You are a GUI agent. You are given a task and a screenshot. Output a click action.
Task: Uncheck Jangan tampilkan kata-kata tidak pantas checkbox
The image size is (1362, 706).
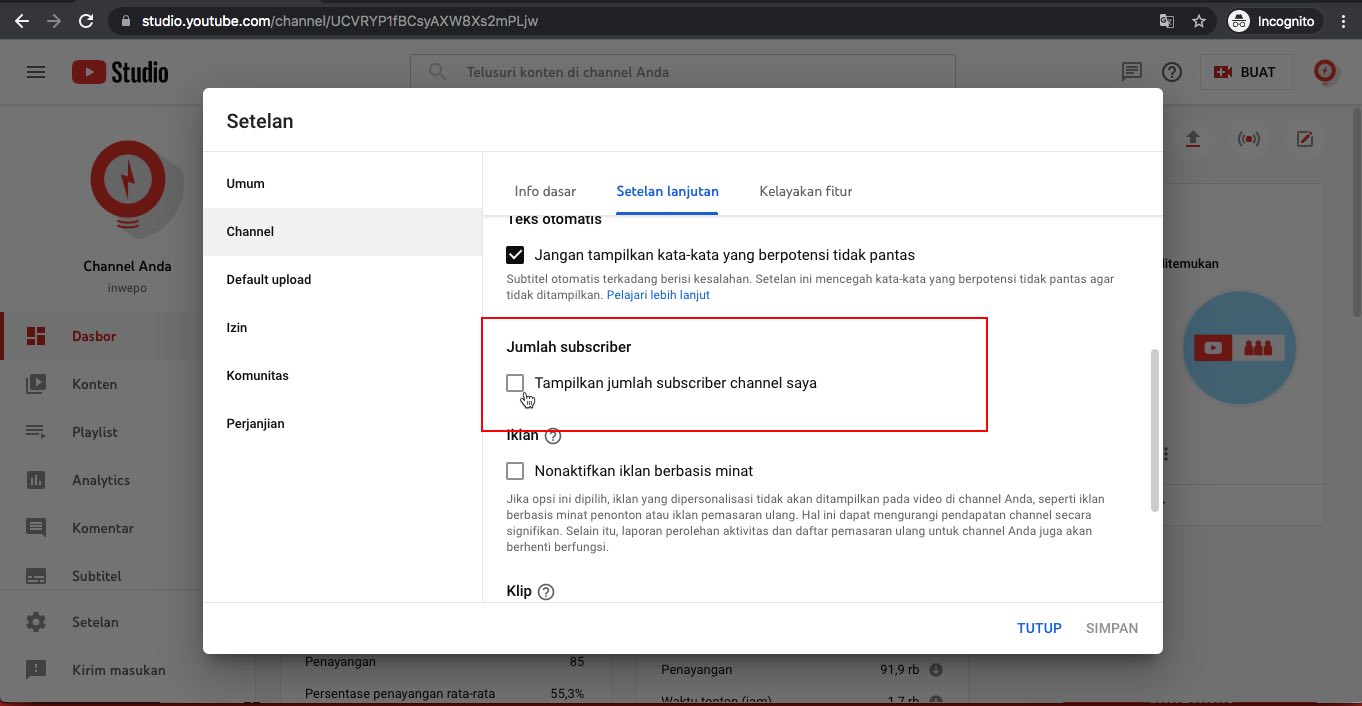(515, 255)
